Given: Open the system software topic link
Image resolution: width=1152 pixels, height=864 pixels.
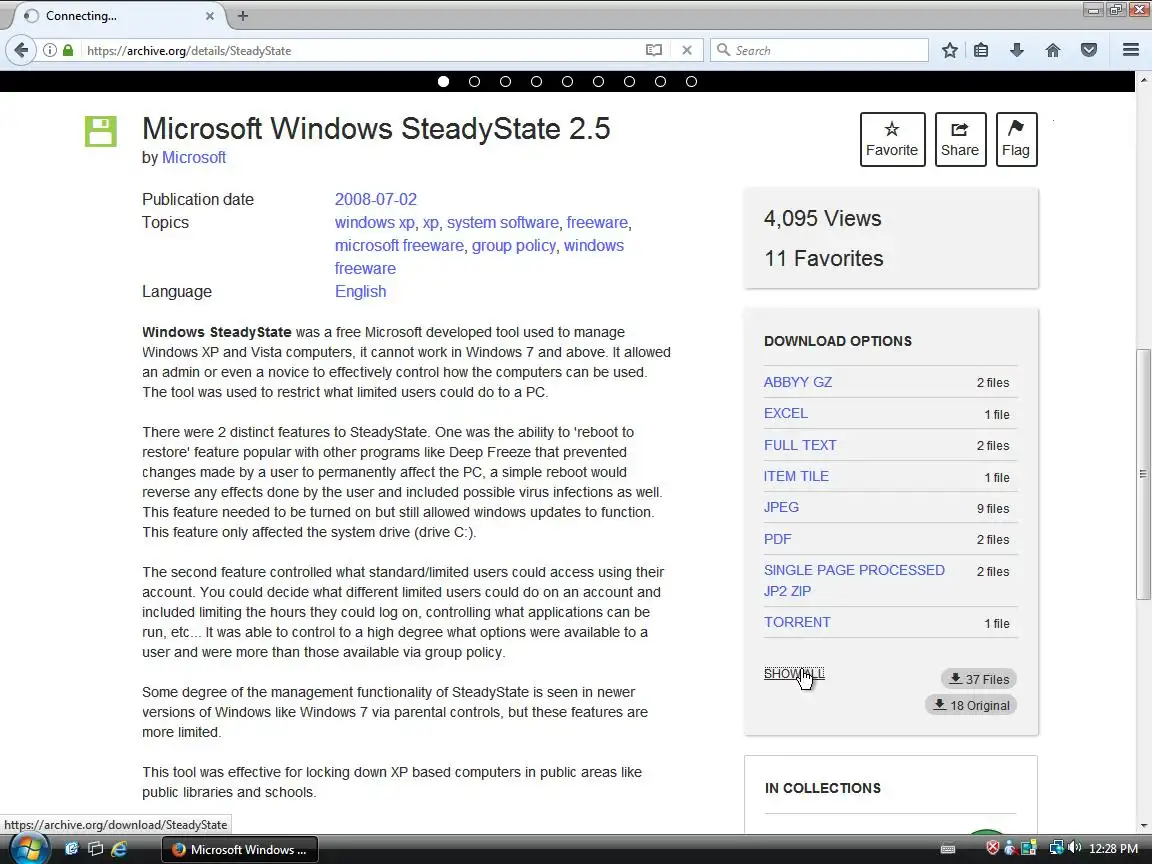Looking at the screenshot, I should (x=503, y=223).
